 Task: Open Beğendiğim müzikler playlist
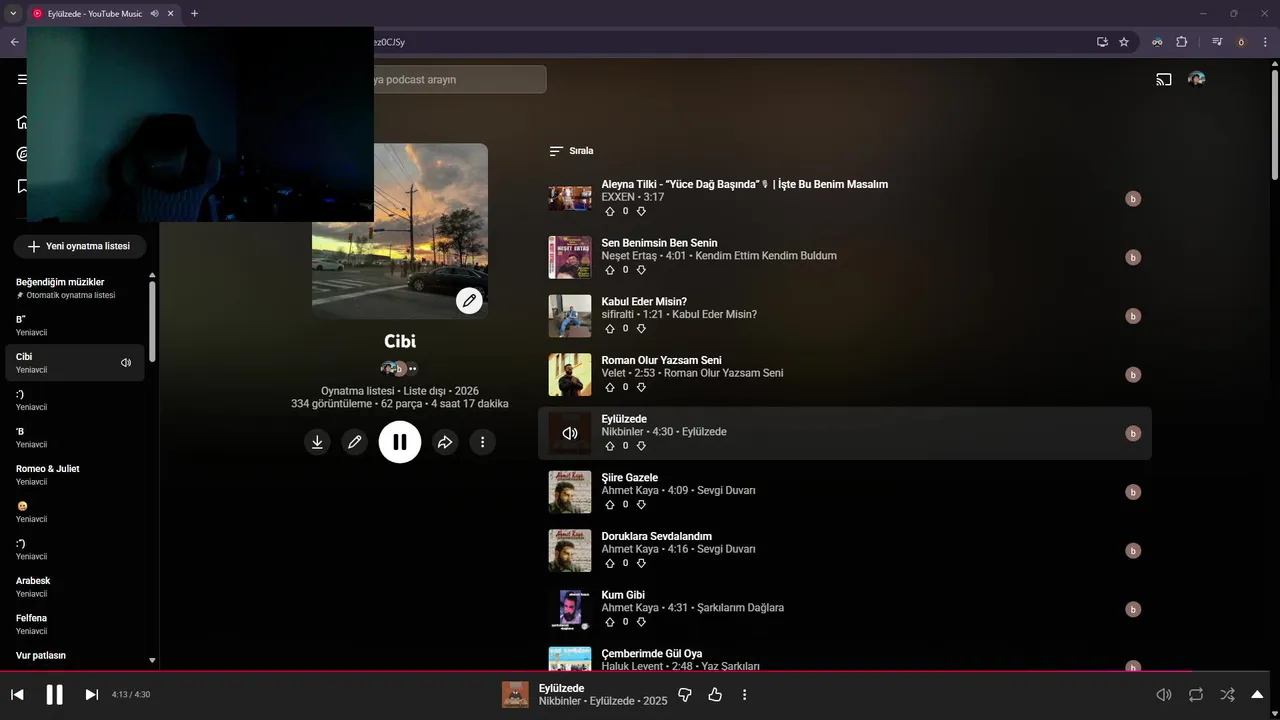click(75, 288)
